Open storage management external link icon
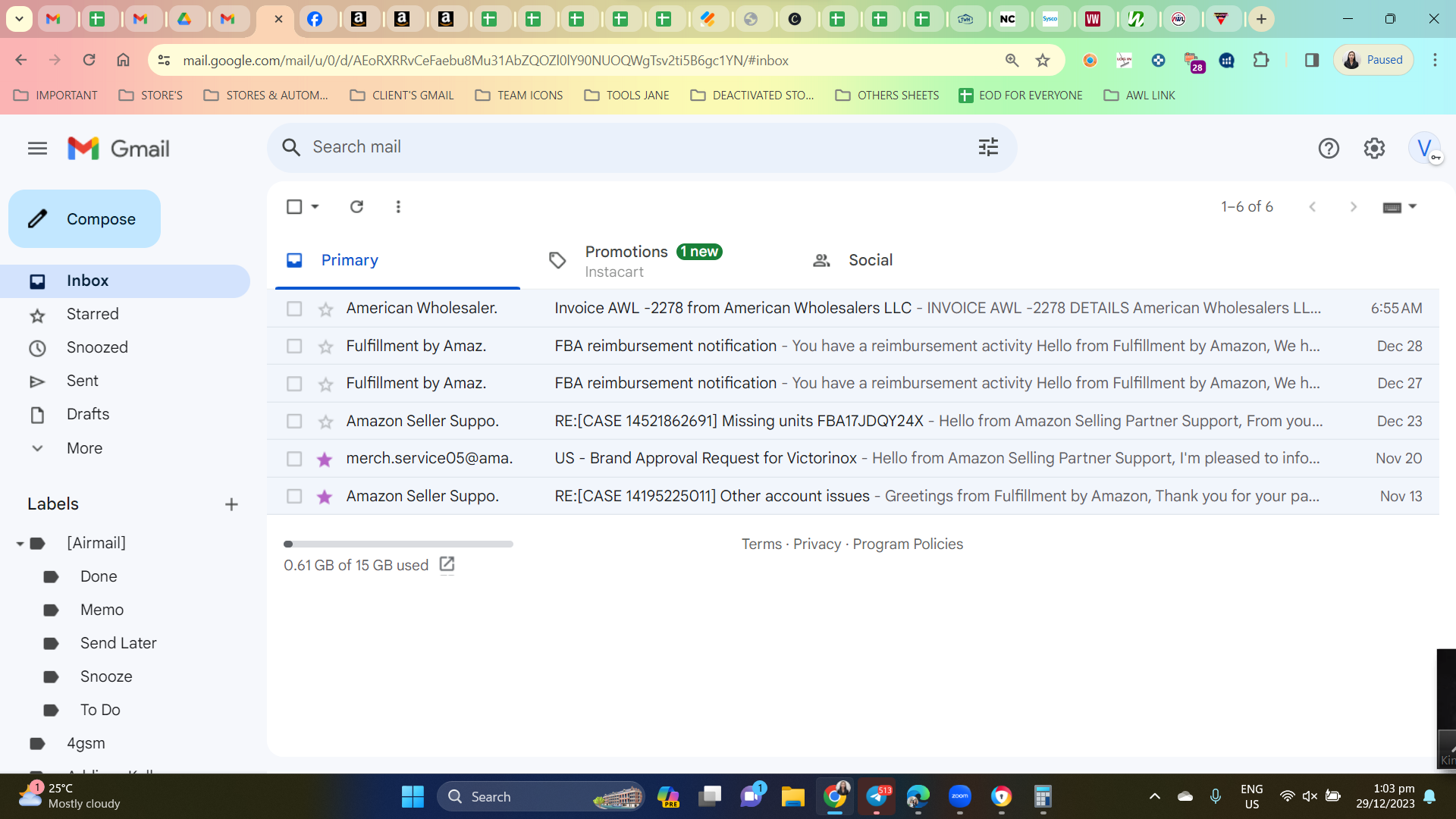1456x819 pixels. click(x=447, y=564)
